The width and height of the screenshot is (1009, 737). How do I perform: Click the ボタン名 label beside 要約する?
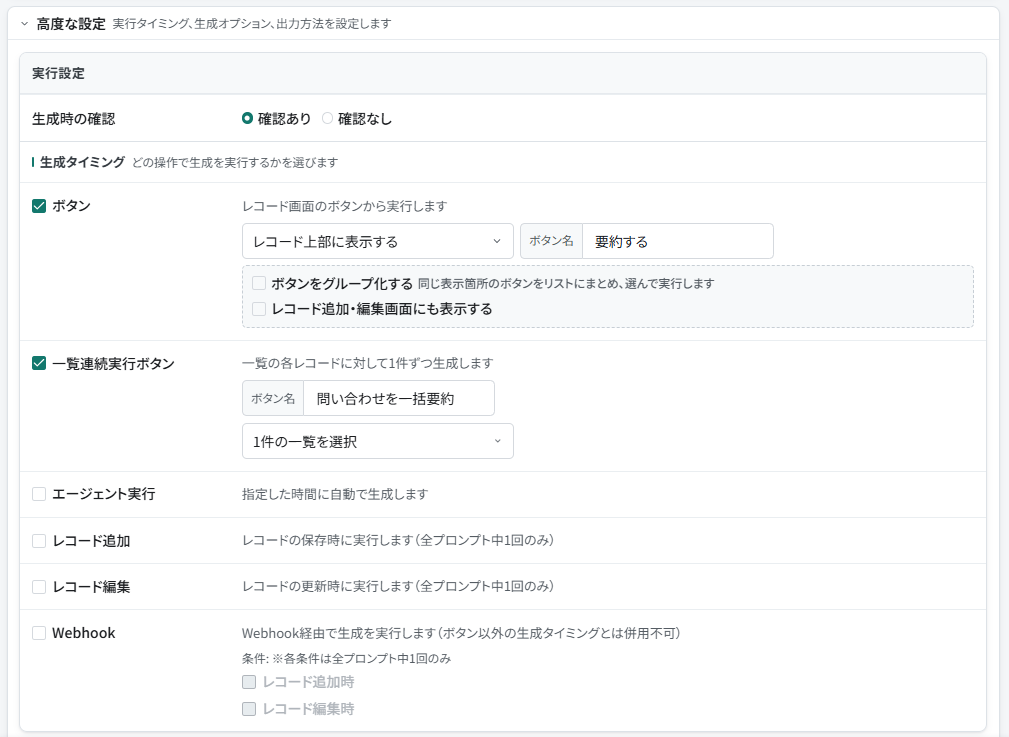551,241
